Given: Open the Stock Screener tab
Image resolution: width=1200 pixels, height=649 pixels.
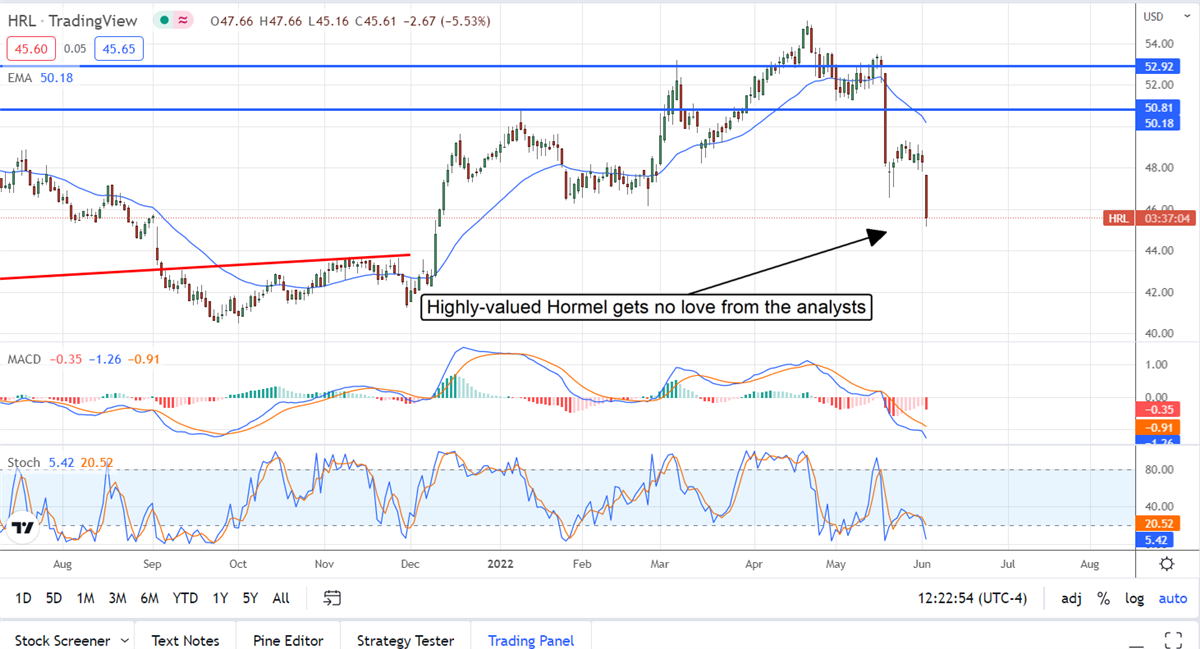Looking at the screenshot, I should [x=63, y=640].
